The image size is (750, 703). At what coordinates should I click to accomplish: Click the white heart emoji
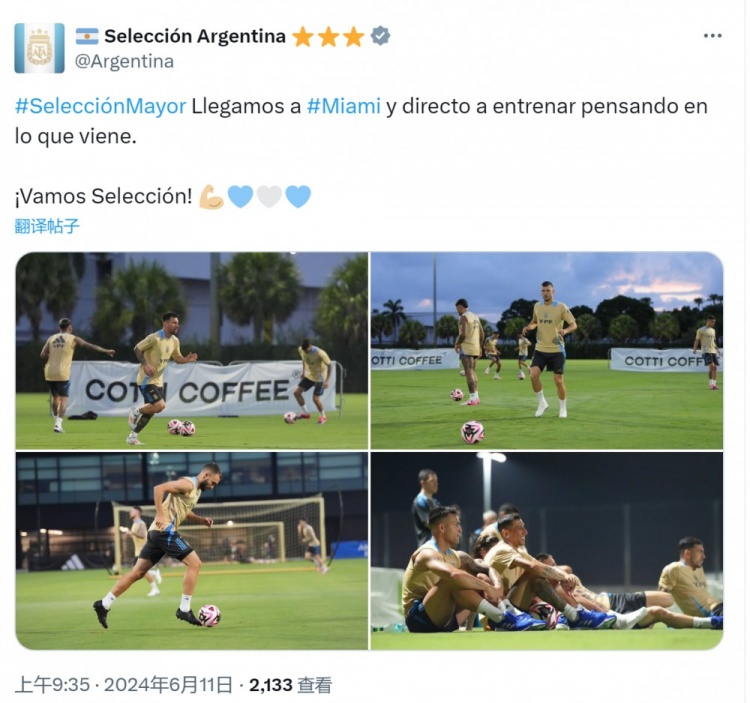click(x=269, y=197)
